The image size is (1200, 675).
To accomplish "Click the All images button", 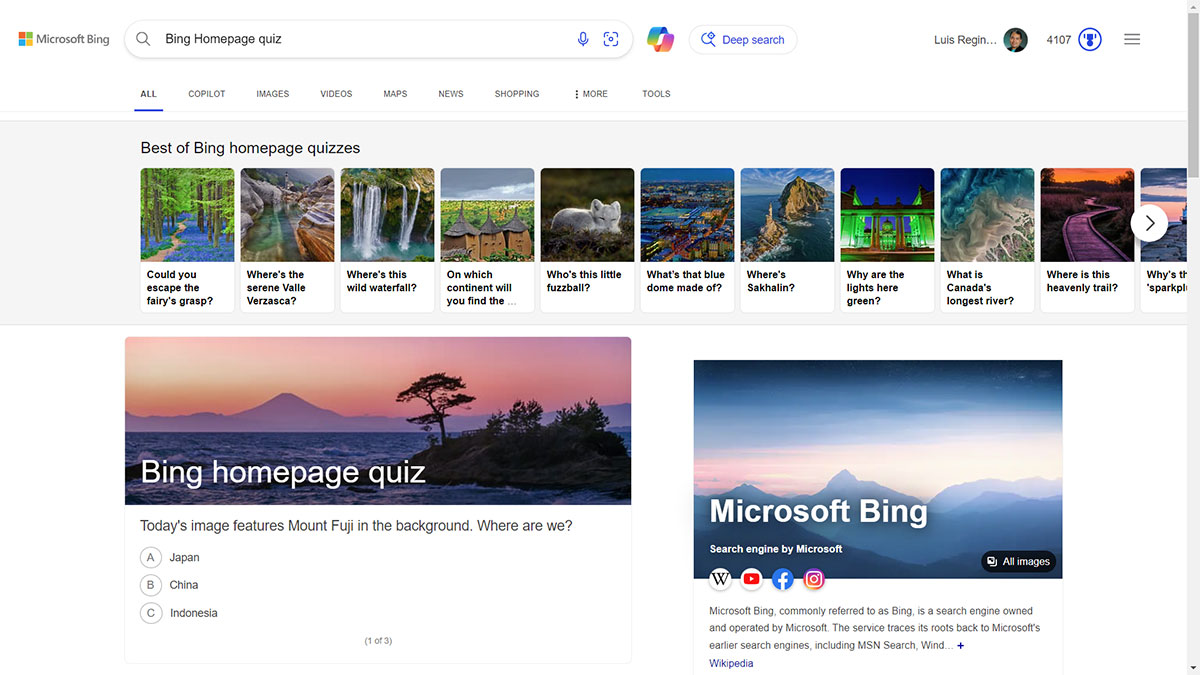I will point(1018,562).
